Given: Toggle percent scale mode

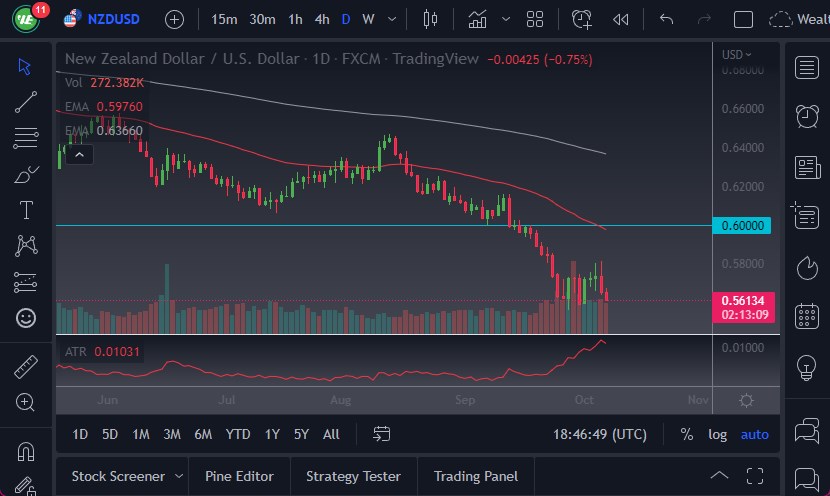Looking at the screenshot, I should 687,434.
